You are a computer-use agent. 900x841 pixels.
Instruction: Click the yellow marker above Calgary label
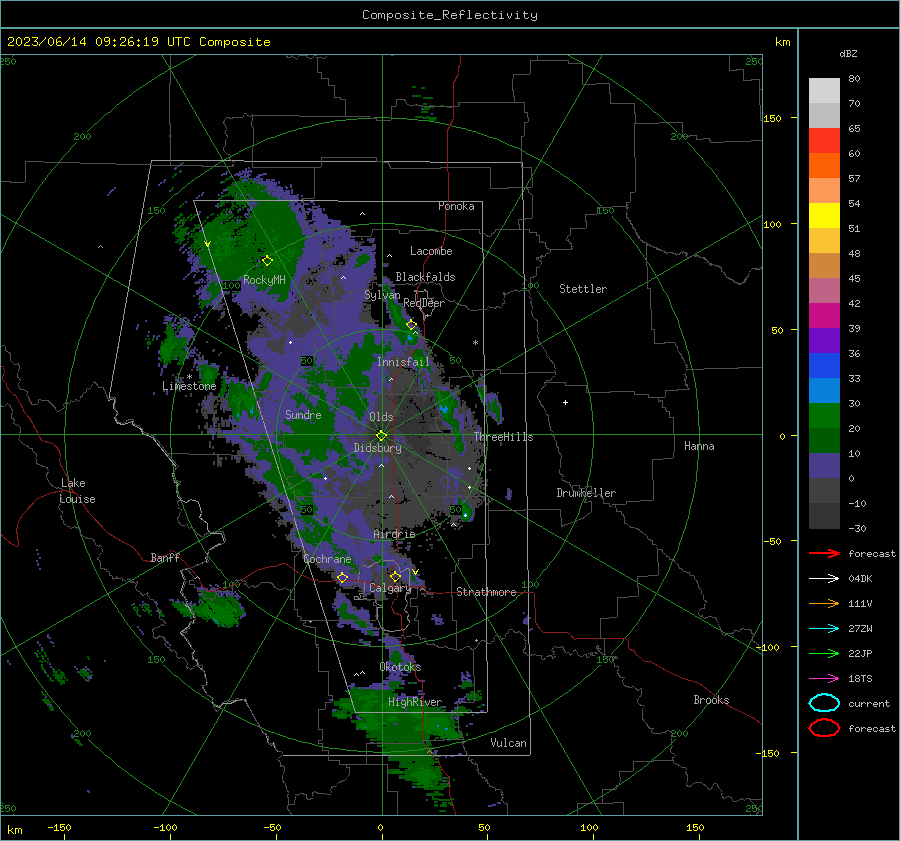coord(395,576)
